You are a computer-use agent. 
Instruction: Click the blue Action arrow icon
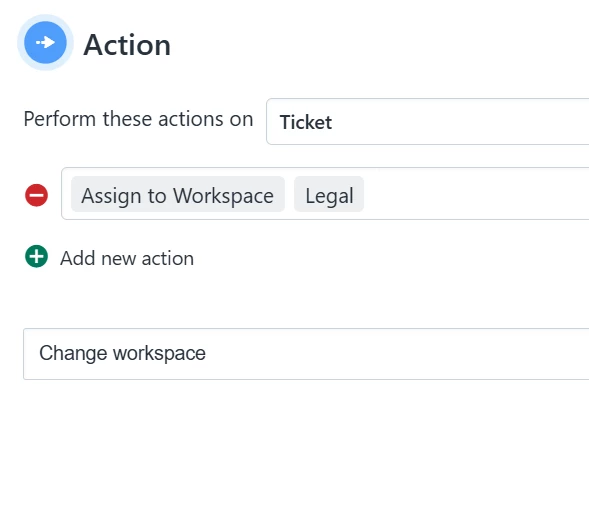(45, 42)
